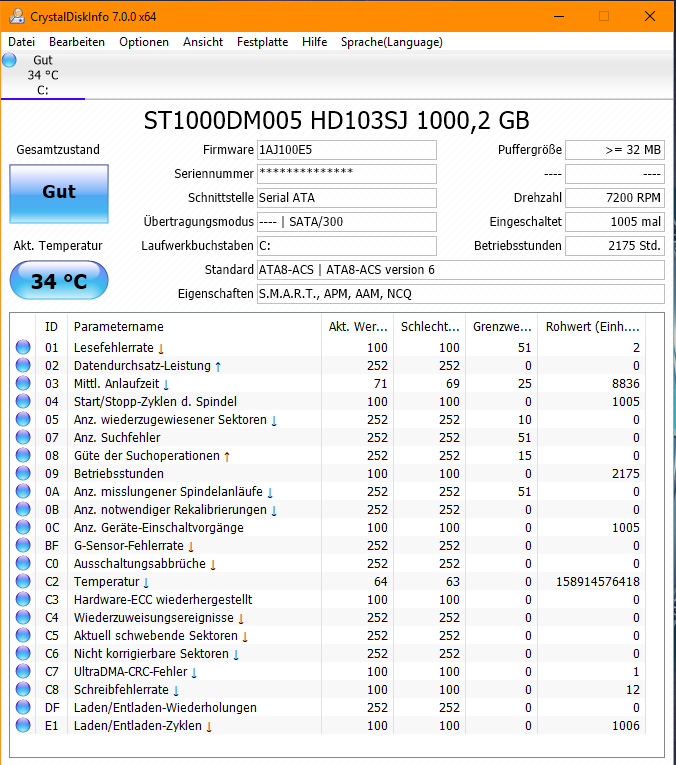Click the Akt. Temperatur label
Screen dimensions: 676x765
coord(58,245)
